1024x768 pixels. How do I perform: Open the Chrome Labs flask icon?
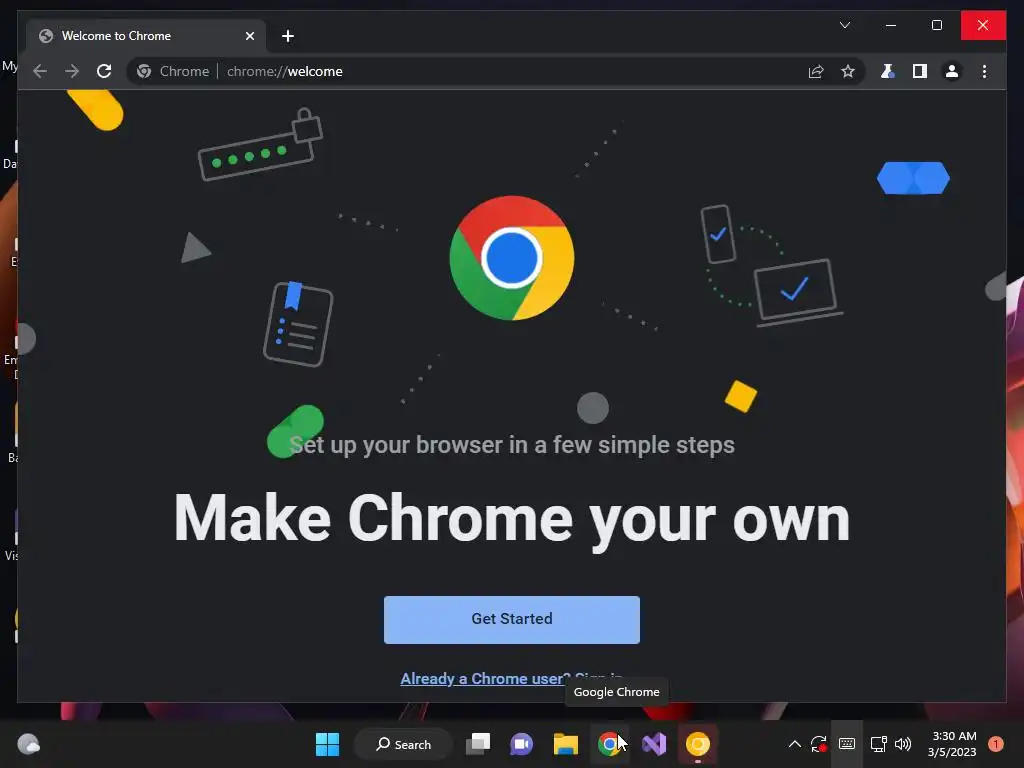887,71
